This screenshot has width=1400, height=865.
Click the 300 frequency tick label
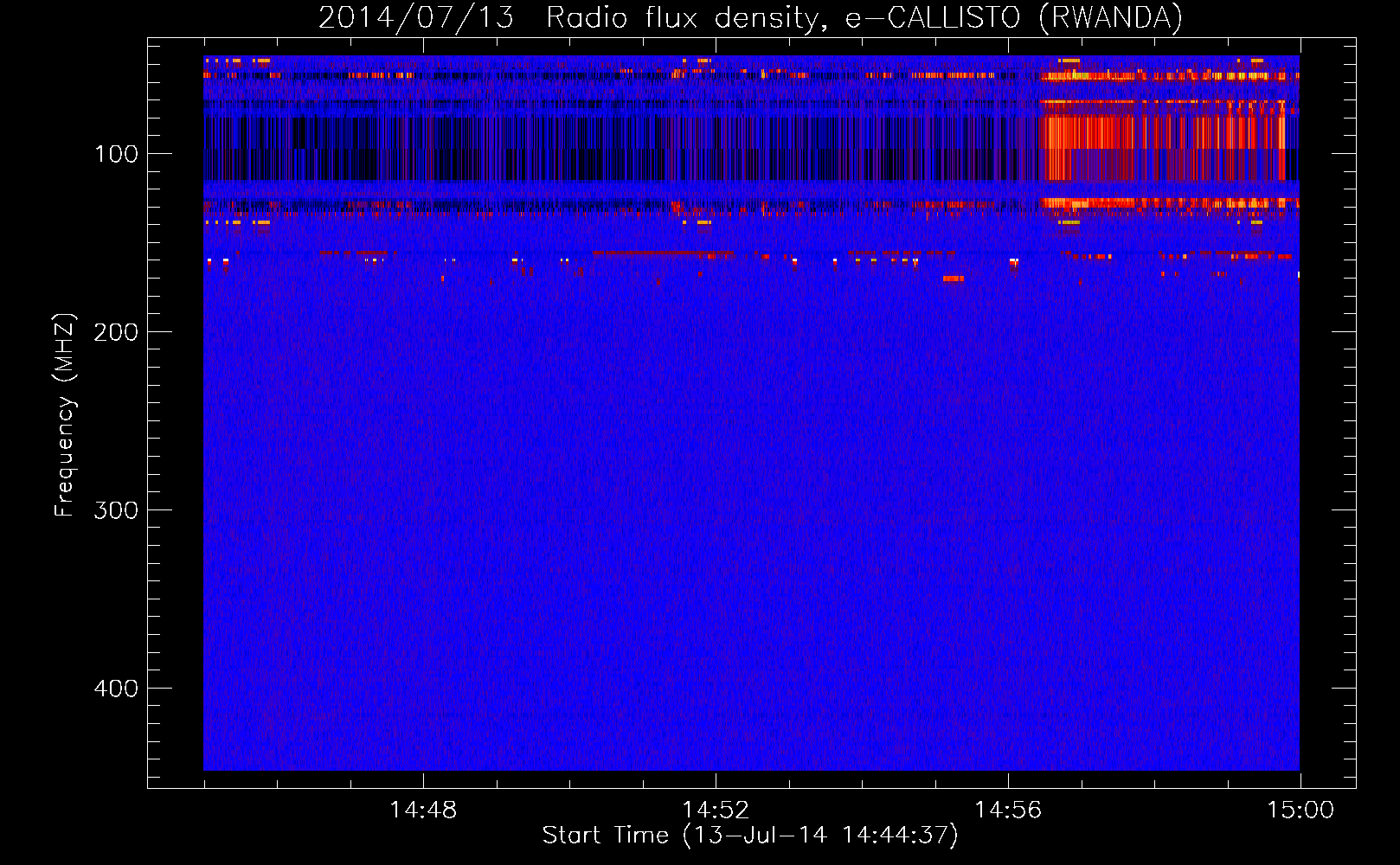click(116, 510)
